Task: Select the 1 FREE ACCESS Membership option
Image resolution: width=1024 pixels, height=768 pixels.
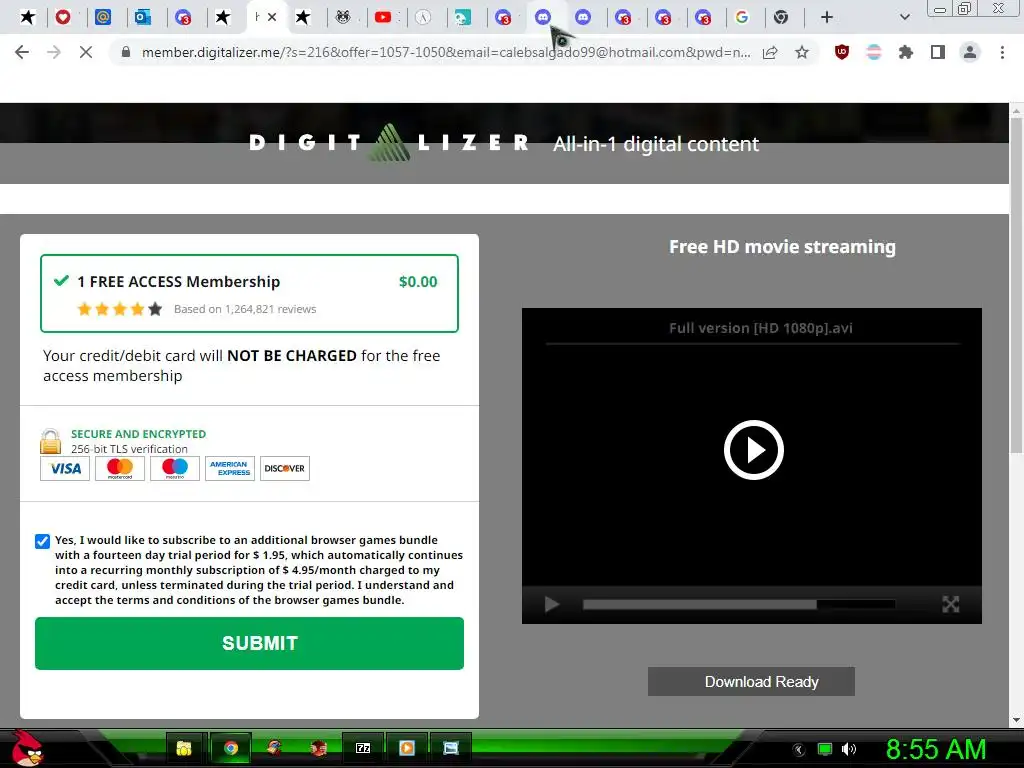Action: (249, 293)
